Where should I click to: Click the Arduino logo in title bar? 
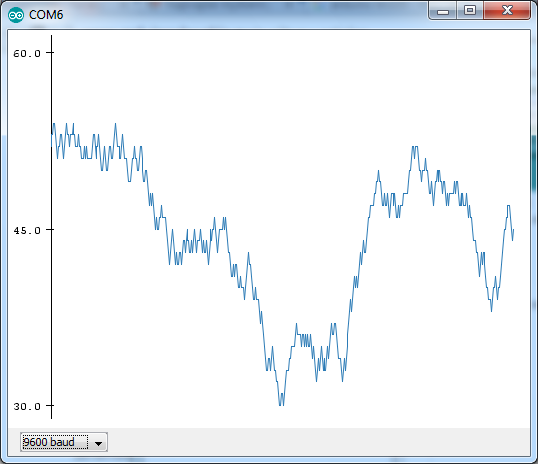click(16, 15)
